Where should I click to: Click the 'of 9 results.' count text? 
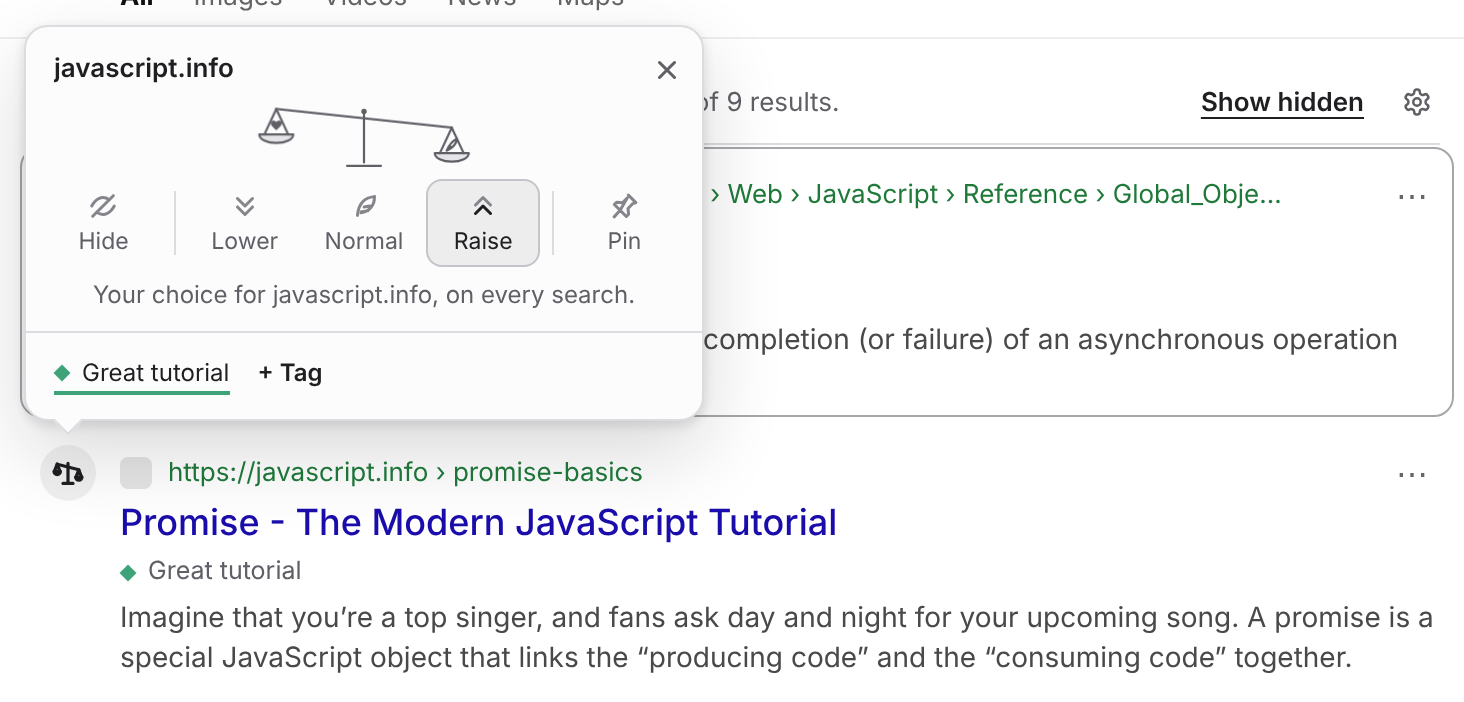(x=768, y=102)
